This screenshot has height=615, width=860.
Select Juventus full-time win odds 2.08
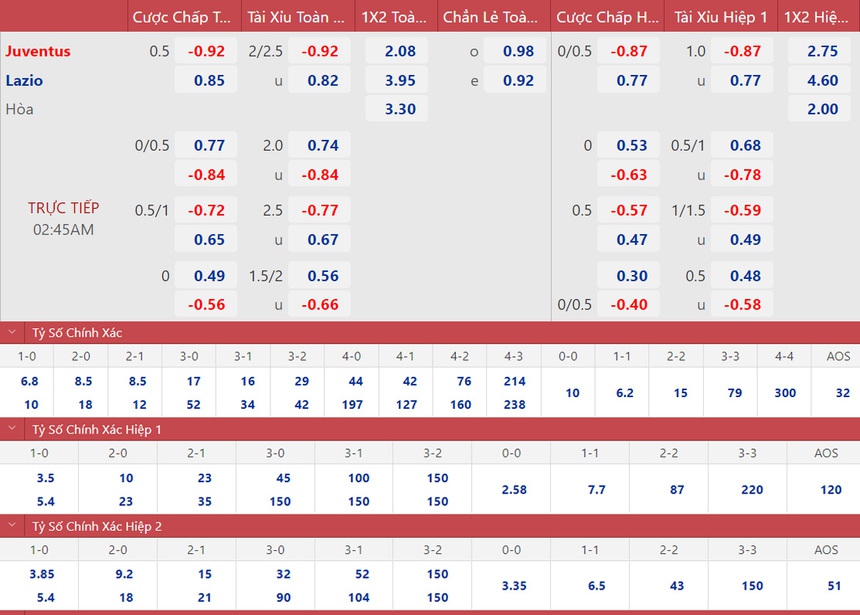coord(399,51)
